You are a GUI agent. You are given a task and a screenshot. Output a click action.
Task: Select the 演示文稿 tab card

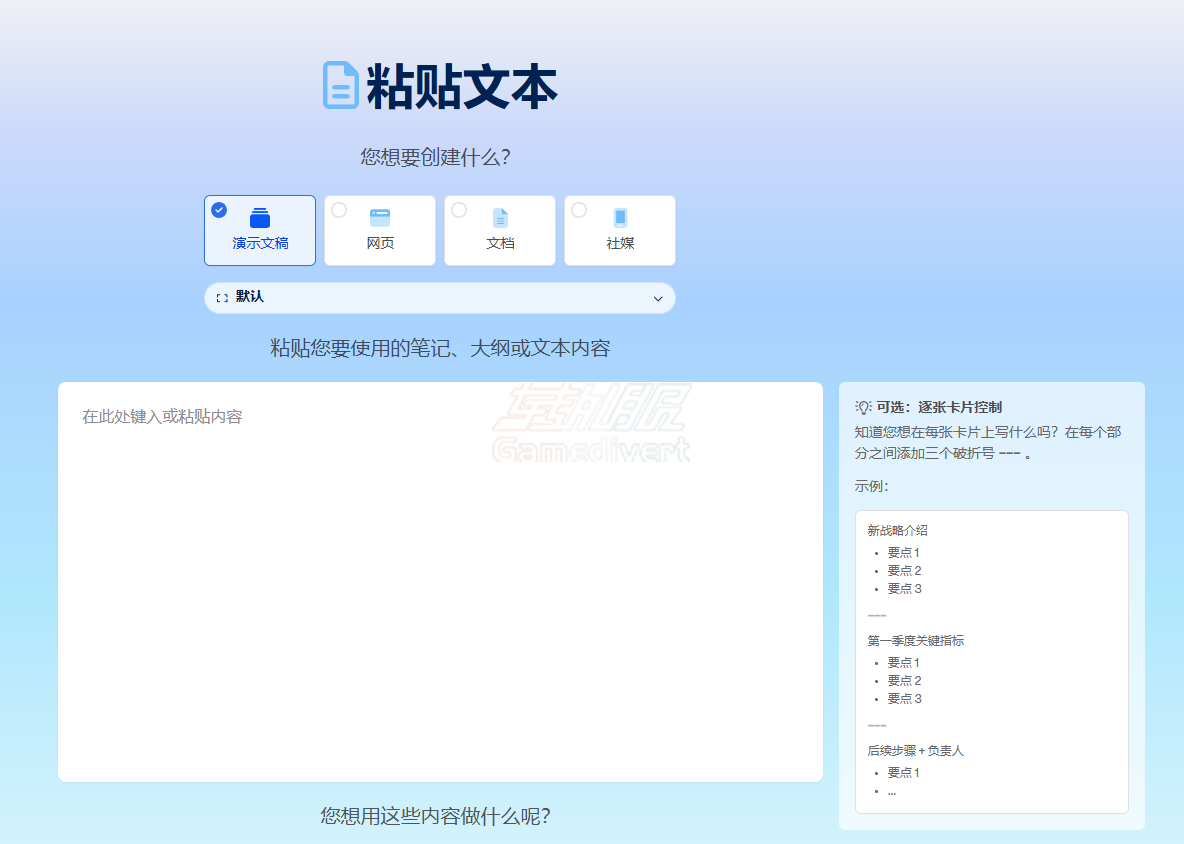(259, 230)
